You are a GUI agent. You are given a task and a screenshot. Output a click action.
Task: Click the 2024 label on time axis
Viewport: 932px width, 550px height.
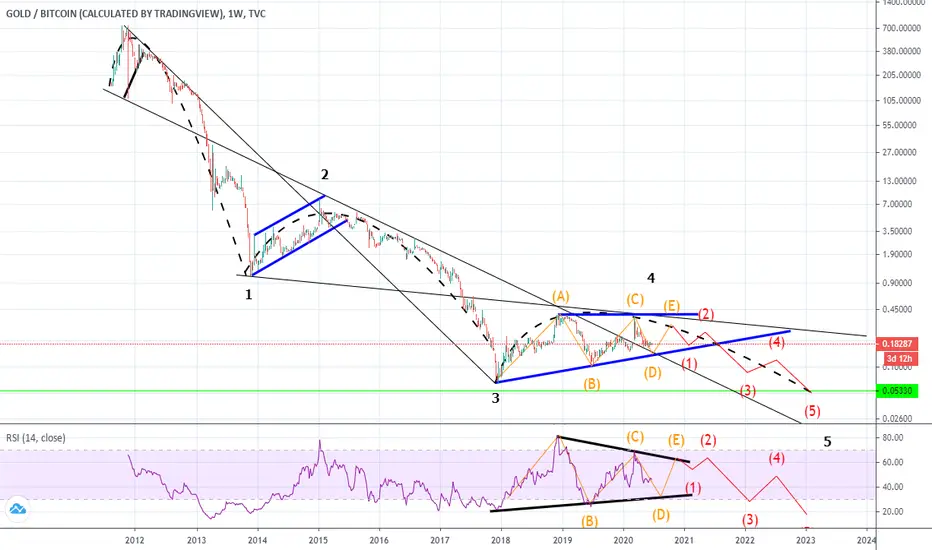click(x=867, y=540)
